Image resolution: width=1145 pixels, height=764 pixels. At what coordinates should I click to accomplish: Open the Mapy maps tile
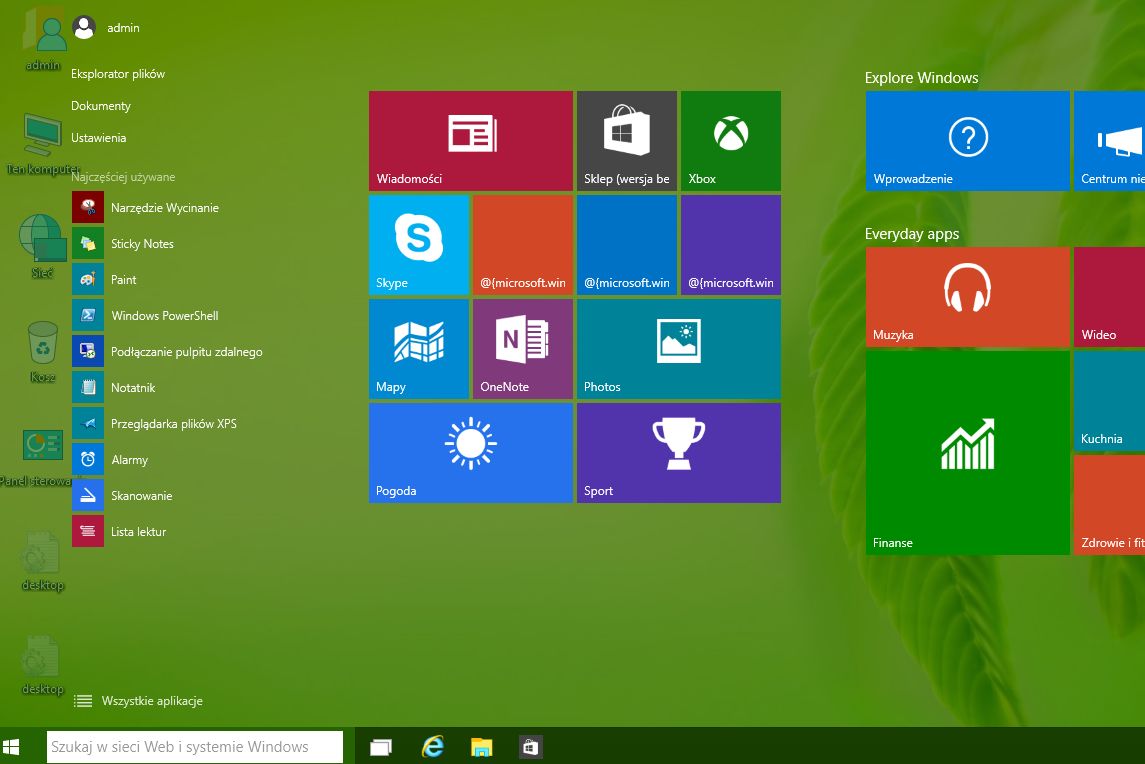point(418,349)
